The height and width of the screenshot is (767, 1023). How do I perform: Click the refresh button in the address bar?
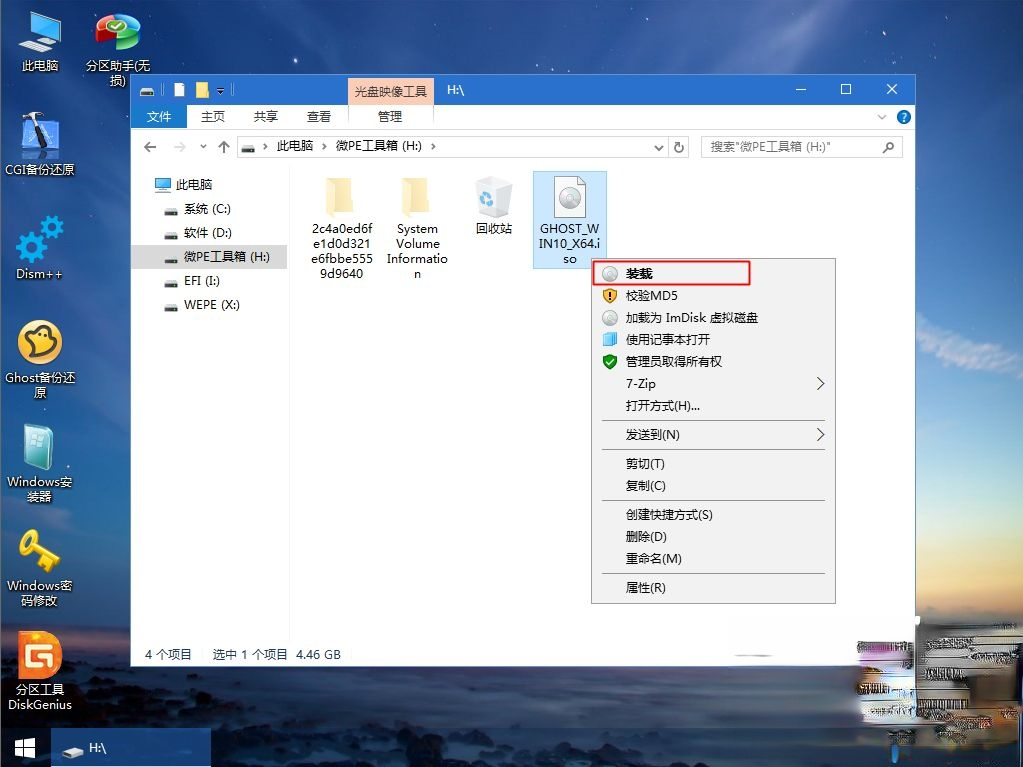coord(680,146)
